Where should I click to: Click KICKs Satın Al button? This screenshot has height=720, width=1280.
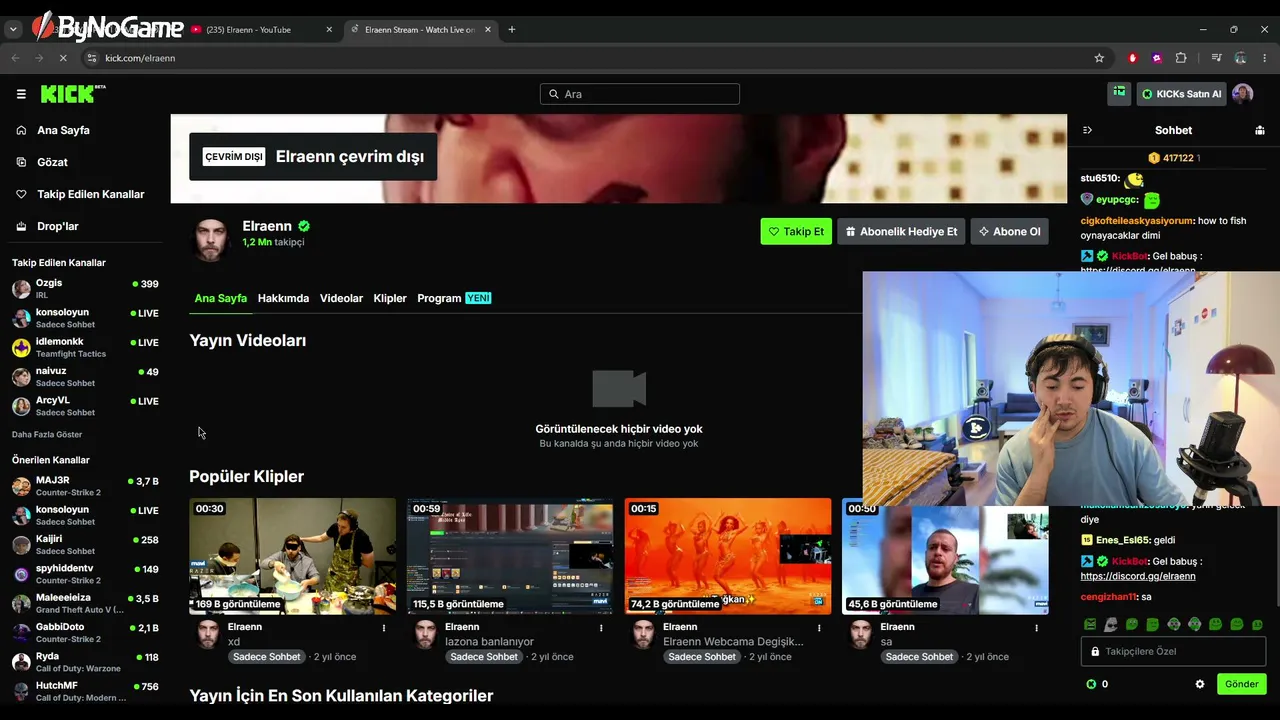coord(1181,94)
